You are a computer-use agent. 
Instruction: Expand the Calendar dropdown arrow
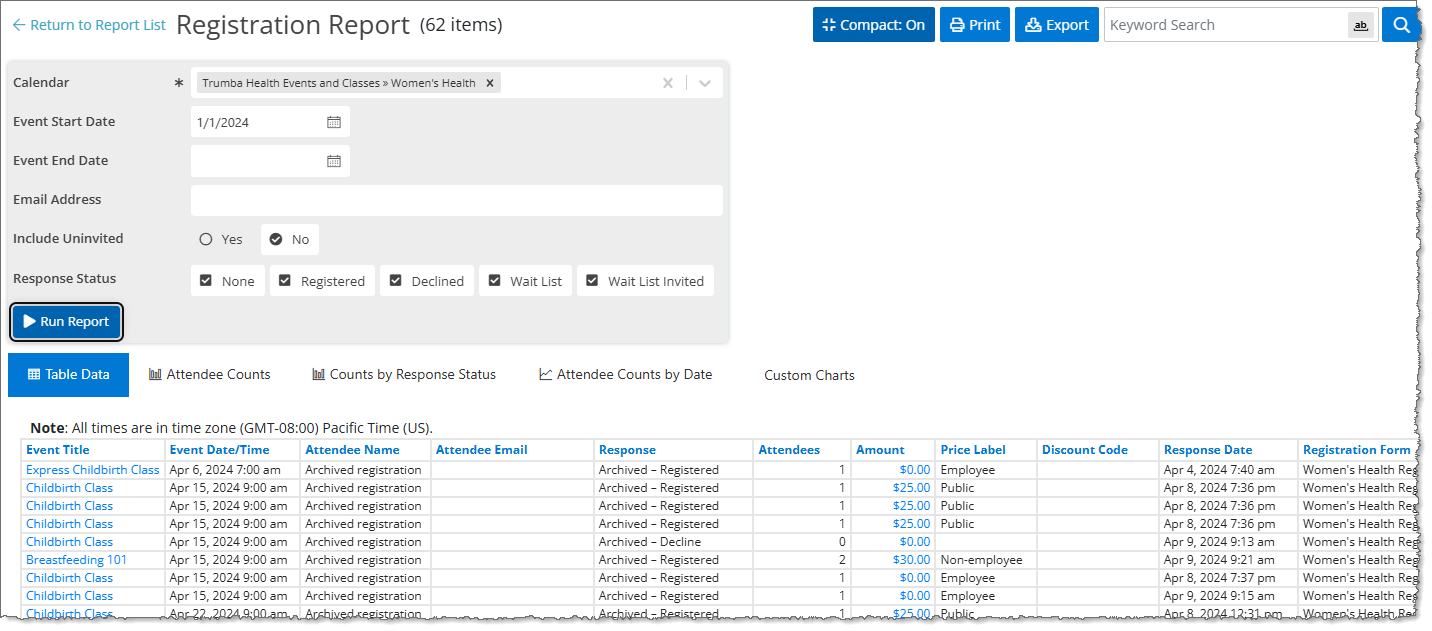click(x=705, y=83)
